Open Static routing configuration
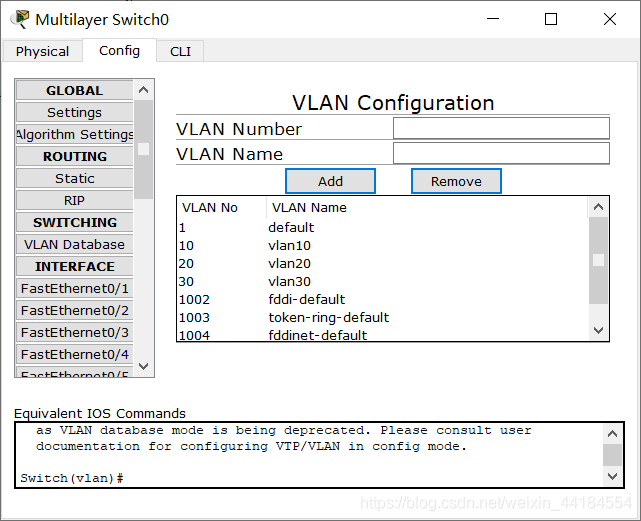The image size is (641, 521). 74,179
